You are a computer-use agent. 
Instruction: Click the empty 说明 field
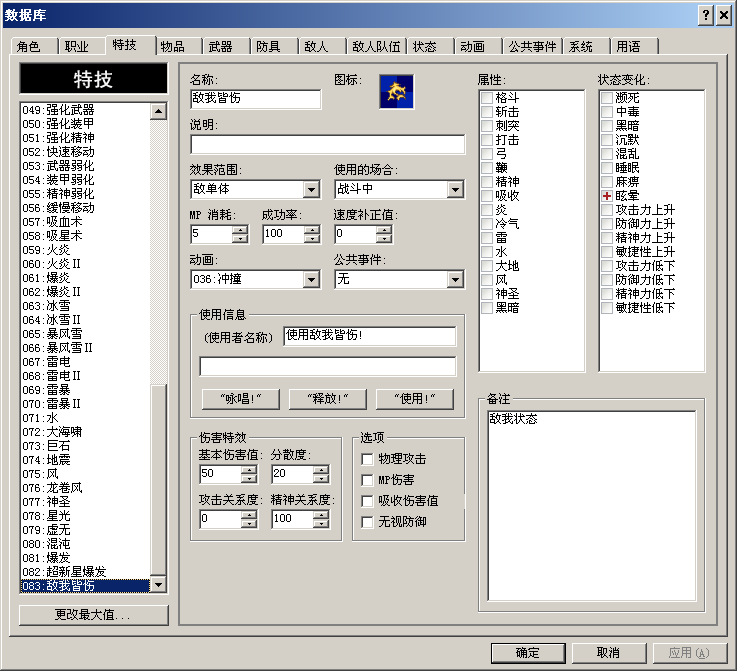(328, 144)
